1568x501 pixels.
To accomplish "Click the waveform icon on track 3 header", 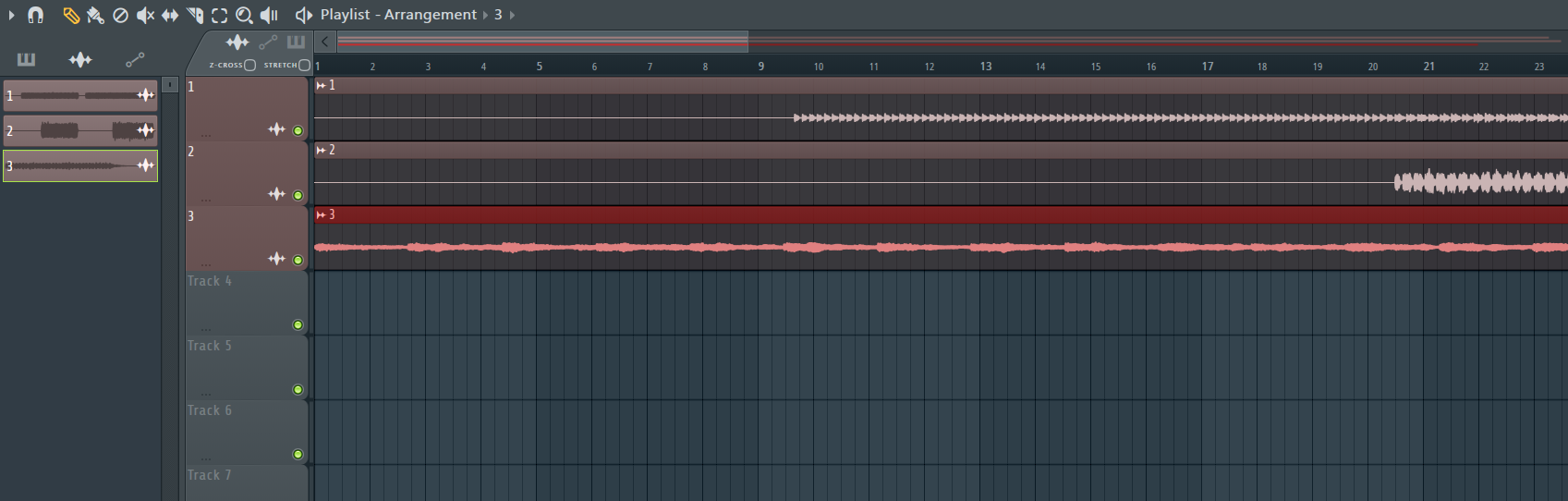I will pyautogui.click(x=276, y=259).
